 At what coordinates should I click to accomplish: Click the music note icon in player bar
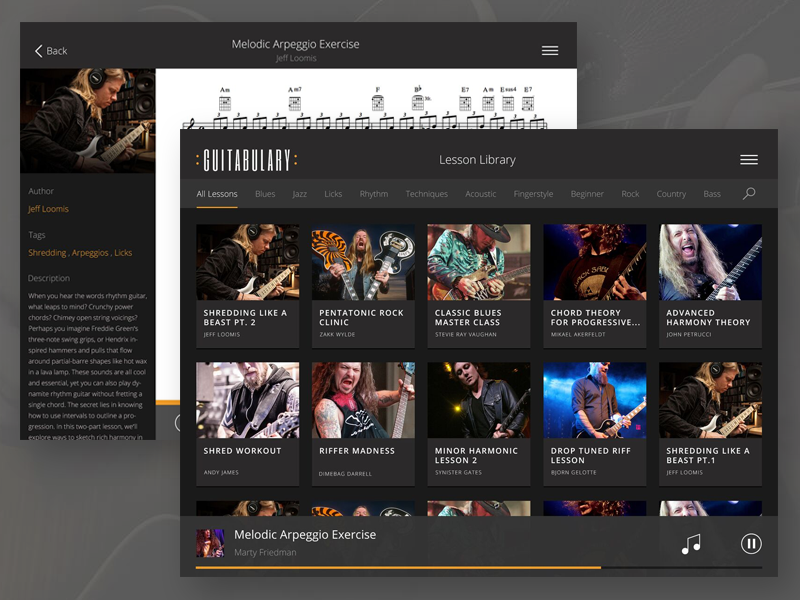click(x=691, y=544)
